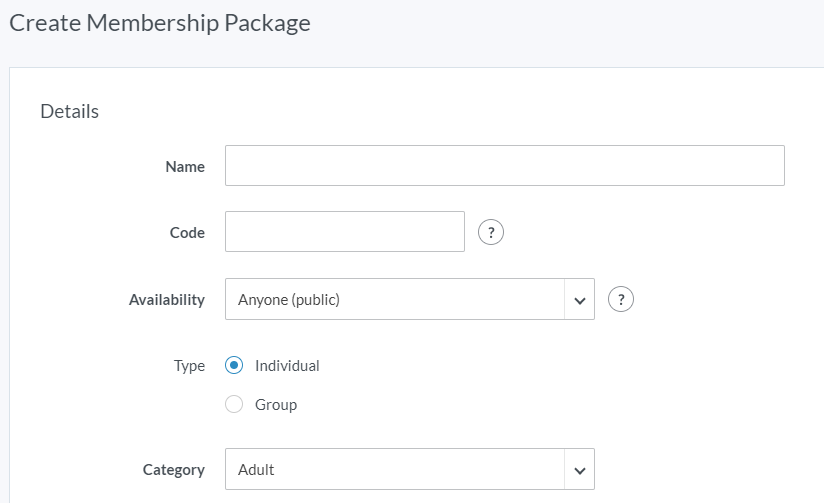Click the 'Type' field label
824x503 pixels.
tap(189, 366)
